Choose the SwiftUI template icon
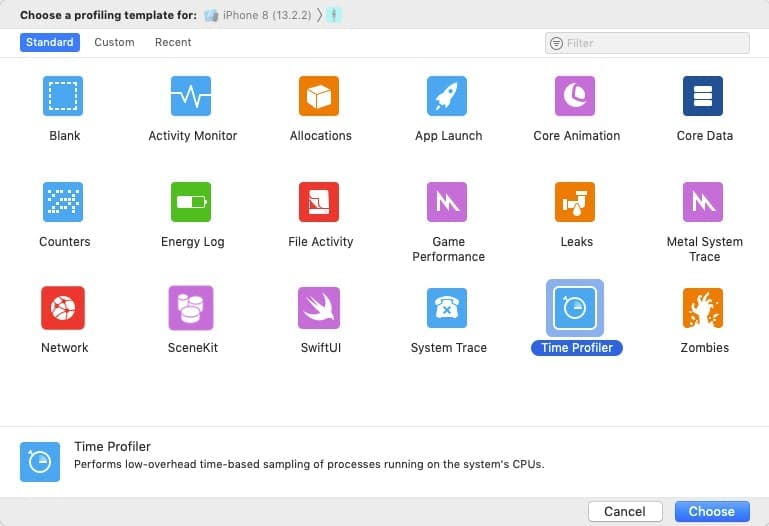This screenshot has height=526, width=769. point(319,307)
